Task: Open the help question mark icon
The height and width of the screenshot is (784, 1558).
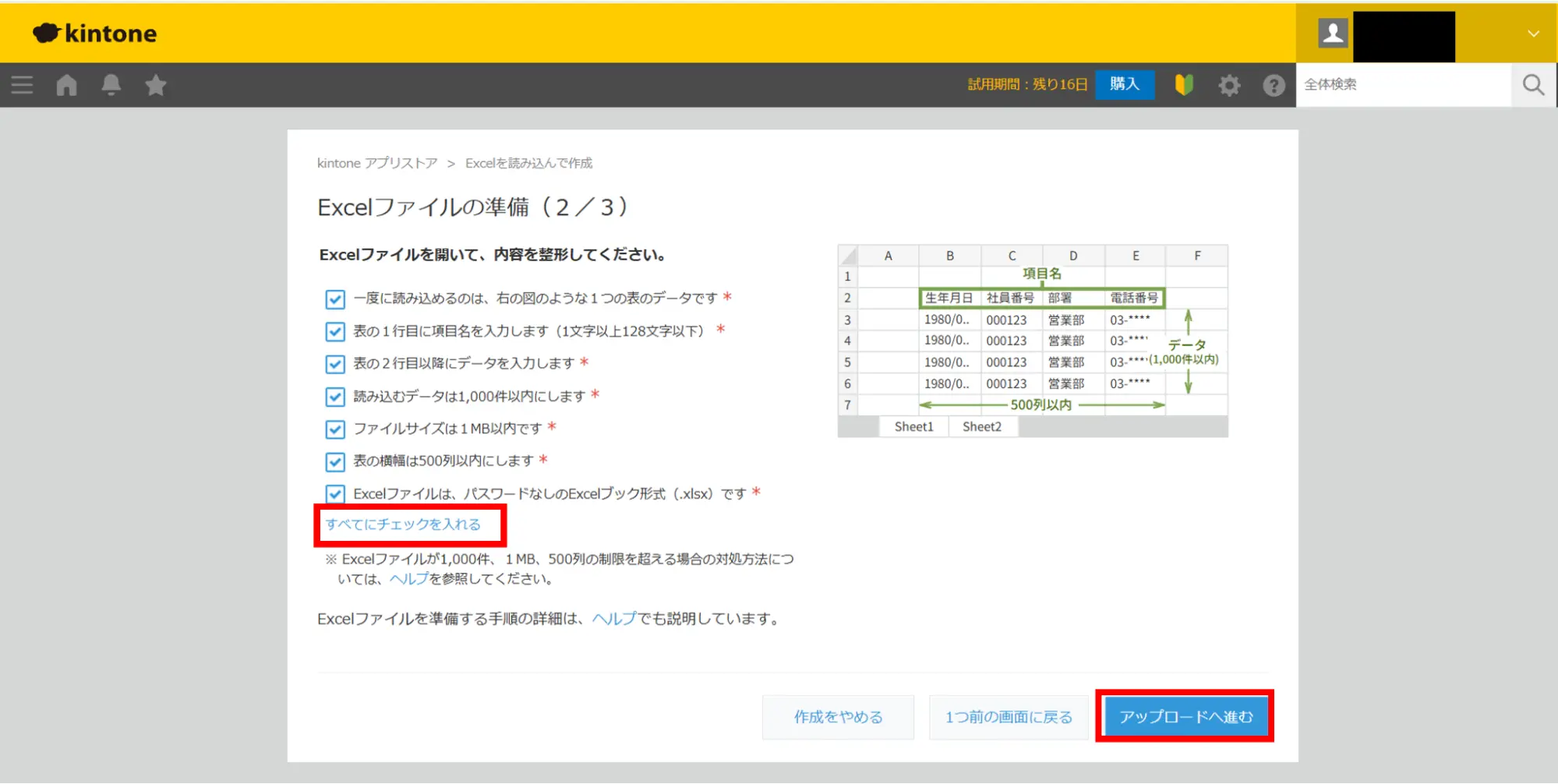Action: tap(1274, 85)
